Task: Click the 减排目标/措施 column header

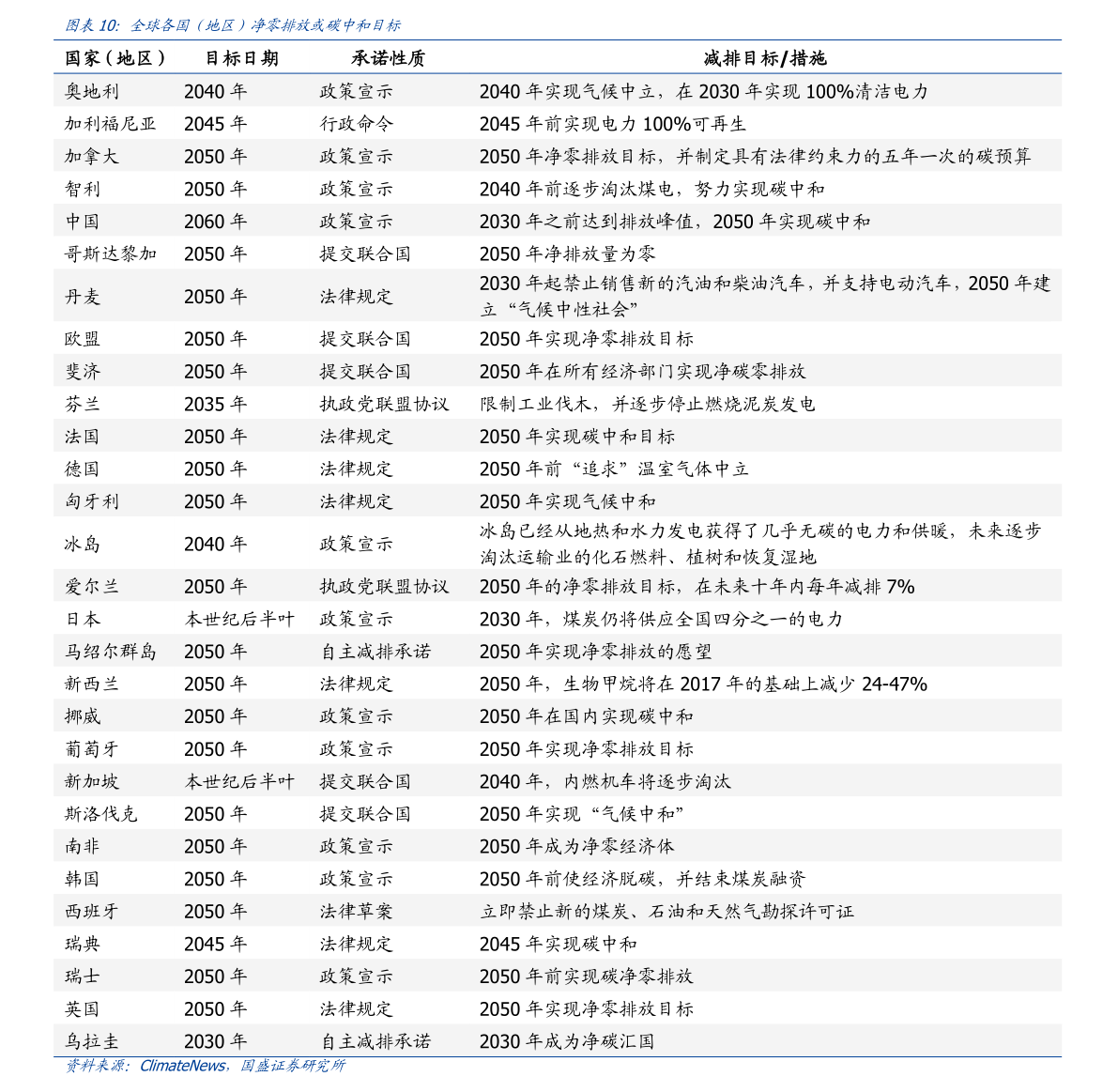Action: point(764,58)
